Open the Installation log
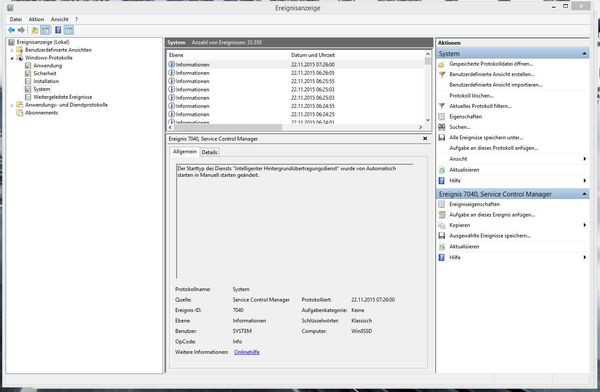600x392 pixels. (x=46, y=81)
